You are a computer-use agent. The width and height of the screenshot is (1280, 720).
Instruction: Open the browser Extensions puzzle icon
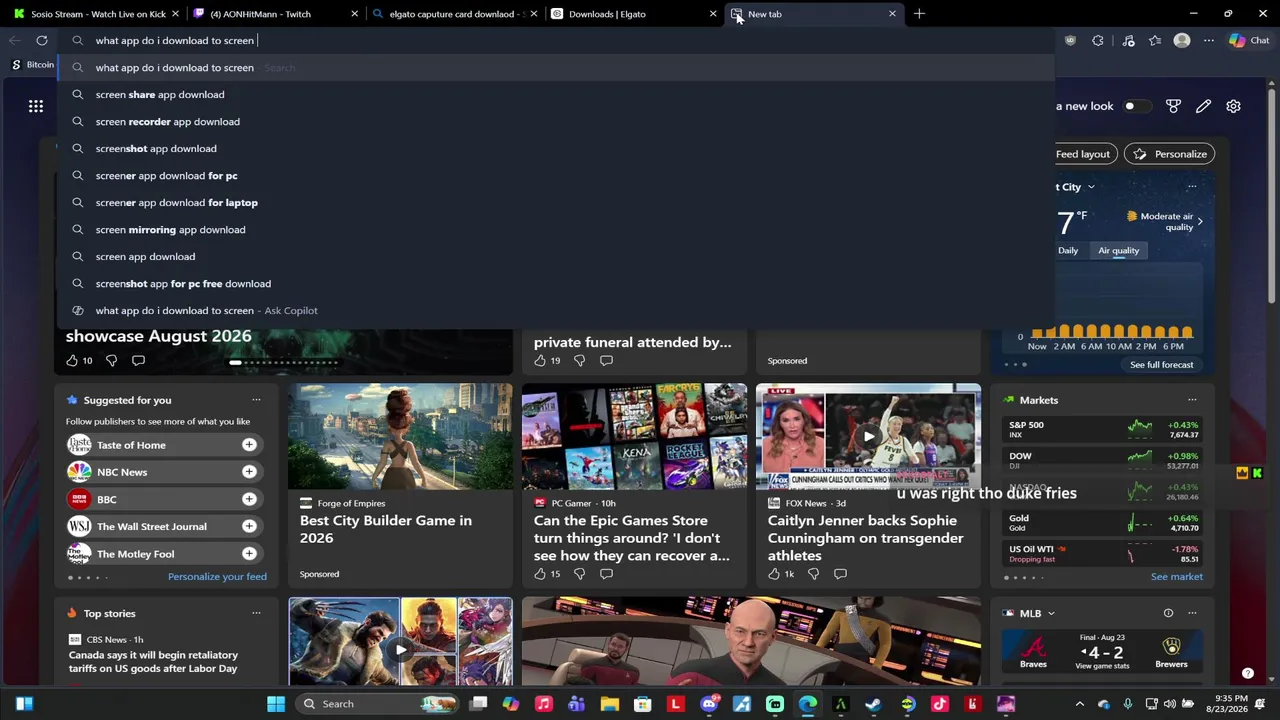click(1098, 40)
